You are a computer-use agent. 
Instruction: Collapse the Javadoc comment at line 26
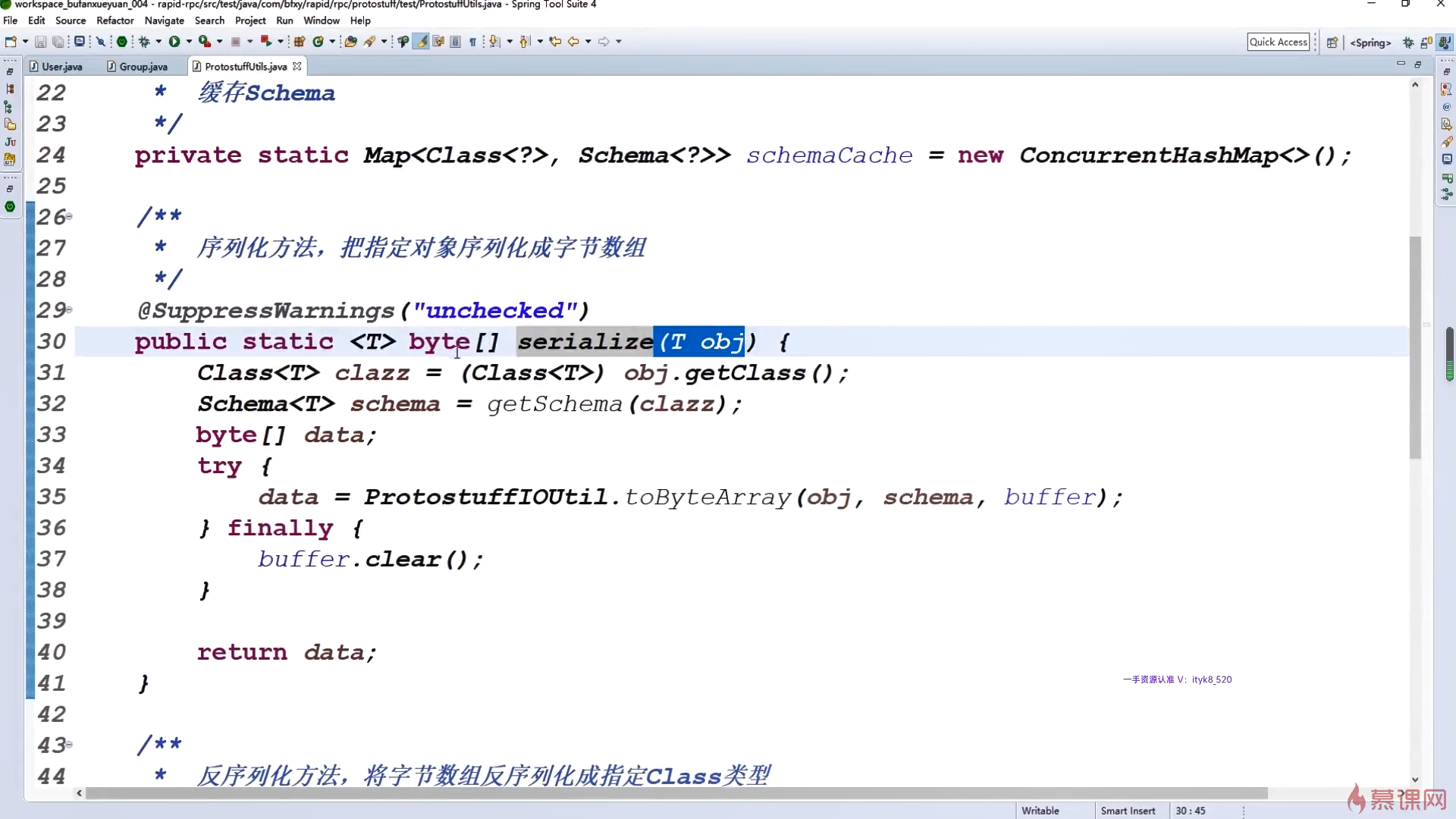tap(69, 217)
